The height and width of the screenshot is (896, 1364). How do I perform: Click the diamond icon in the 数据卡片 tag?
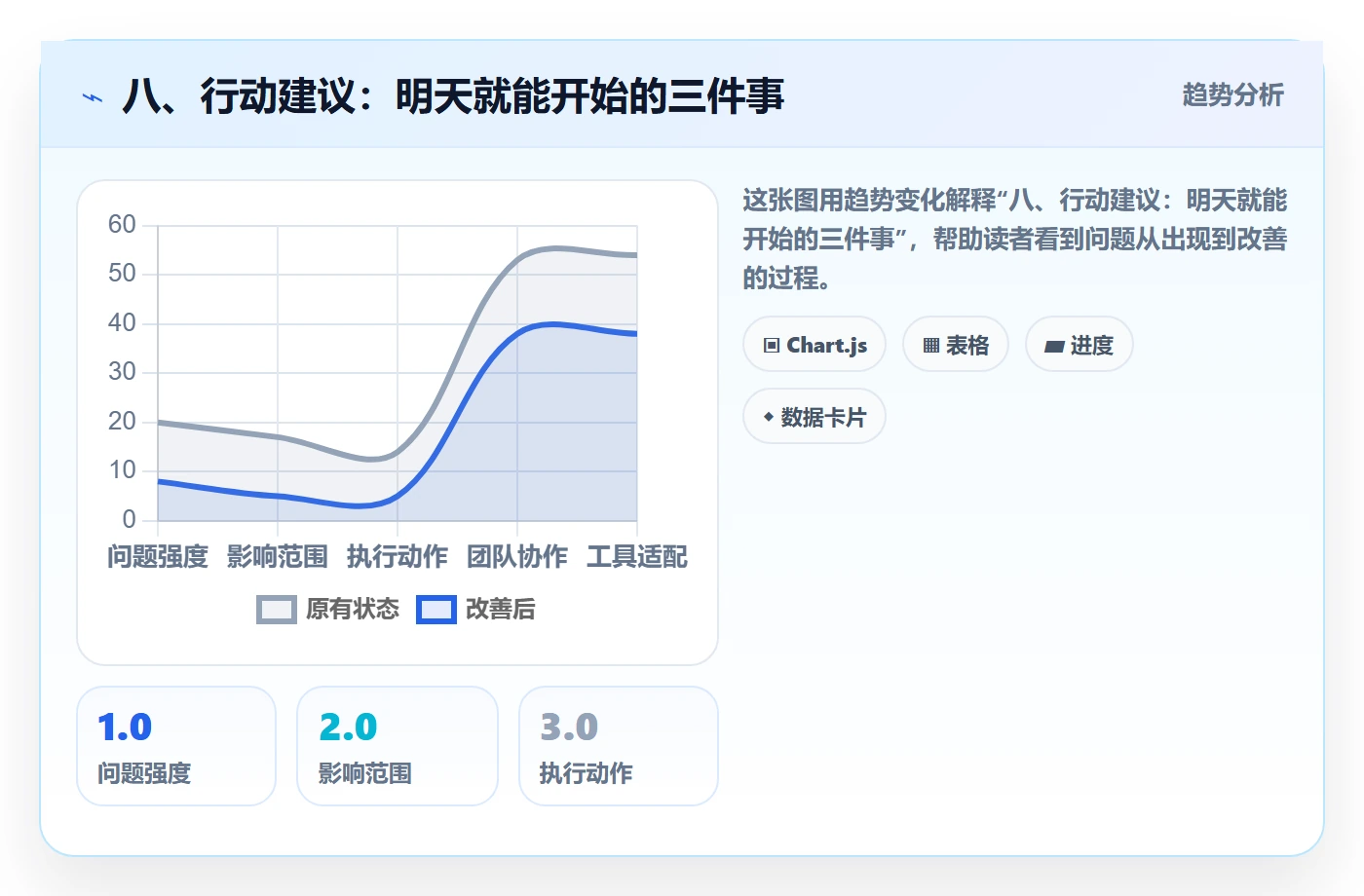pyautogui.click(x=769, y=417)
